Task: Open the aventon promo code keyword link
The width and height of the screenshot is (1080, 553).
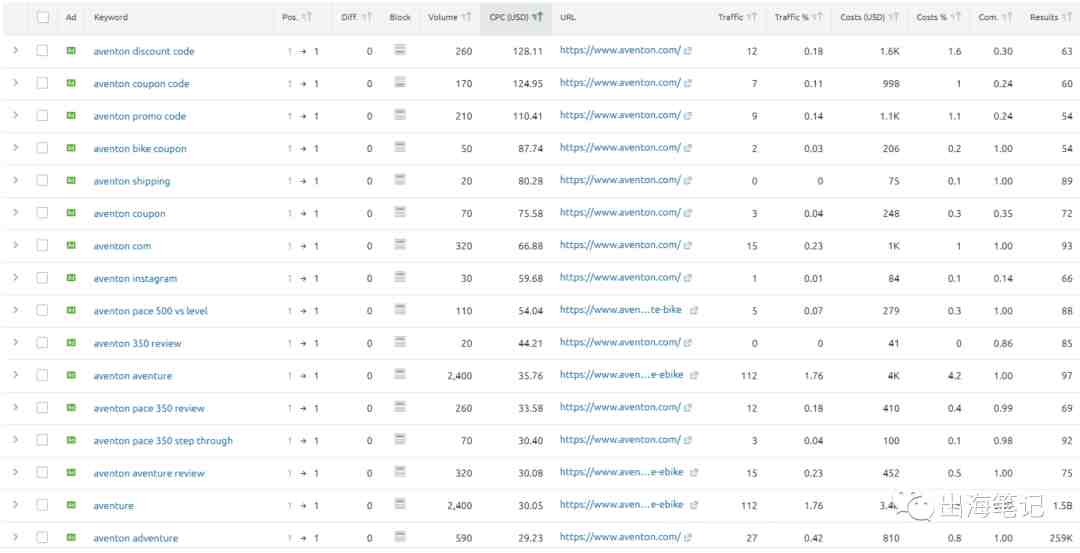Action: (x=140, y=116)
